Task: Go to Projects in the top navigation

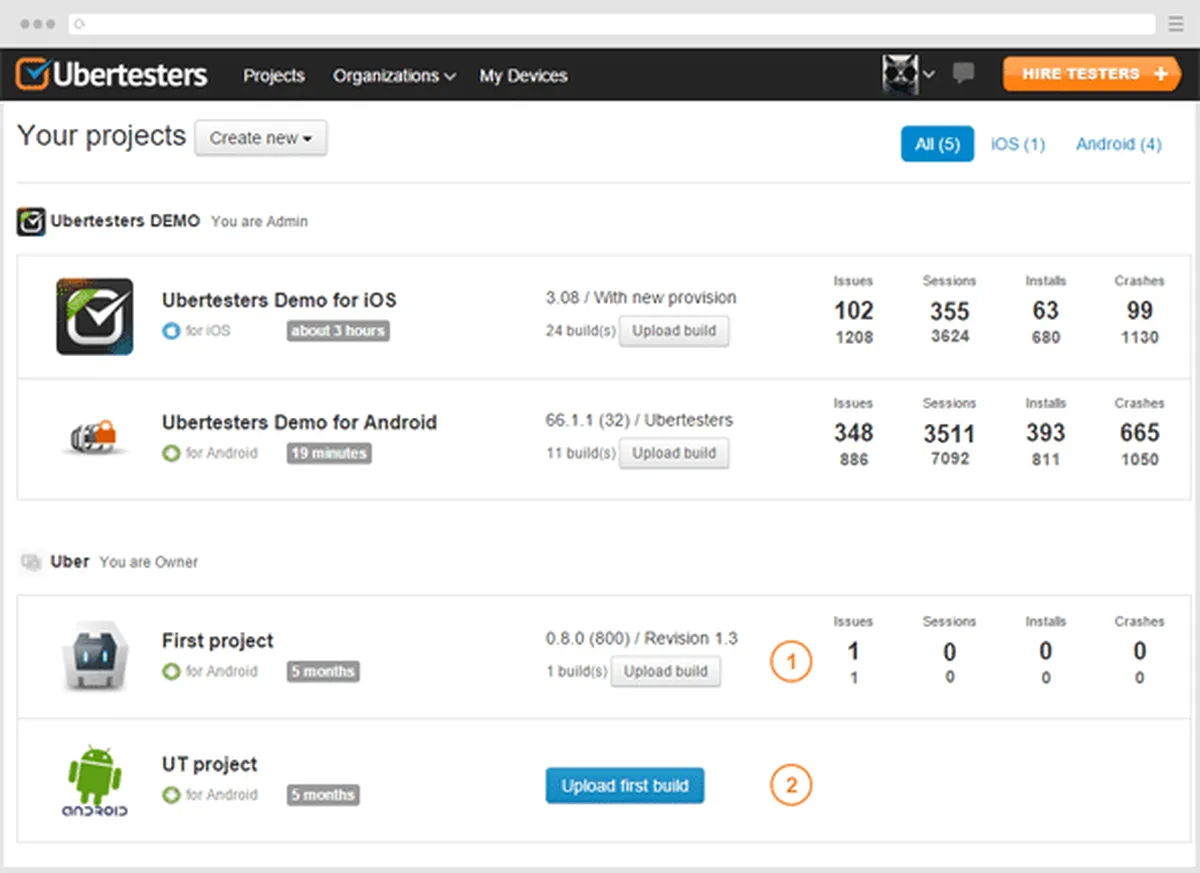Action: point(274,76)
